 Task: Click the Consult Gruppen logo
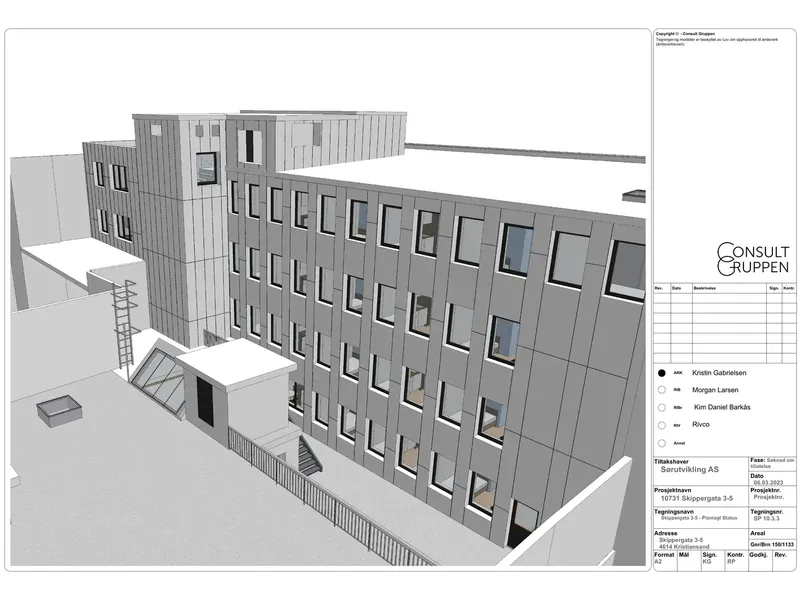753,259
